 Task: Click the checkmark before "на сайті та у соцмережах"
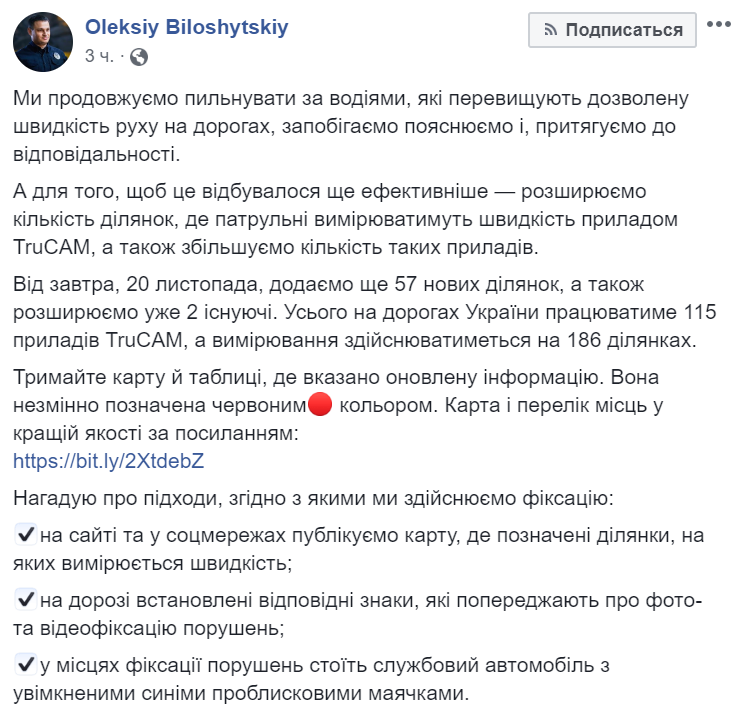(27, 537)
